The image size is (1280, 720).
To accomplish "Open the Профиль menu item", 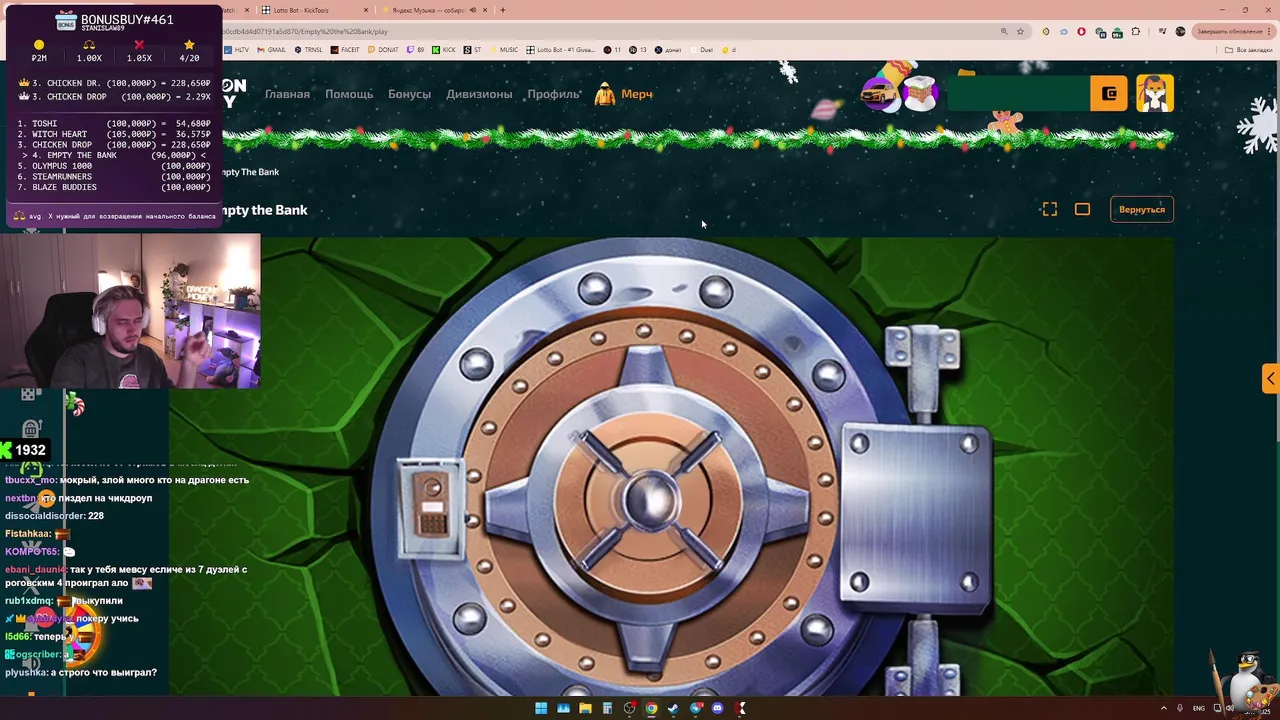I will [x=553, y=94].
